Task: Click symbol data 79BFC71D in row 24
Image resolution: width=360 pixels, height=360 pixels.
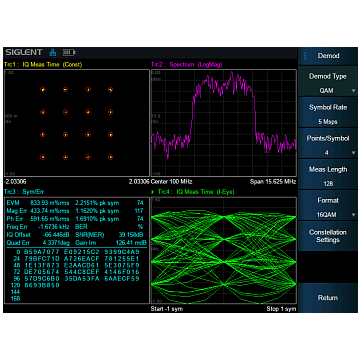Action: tap(42, 258)
